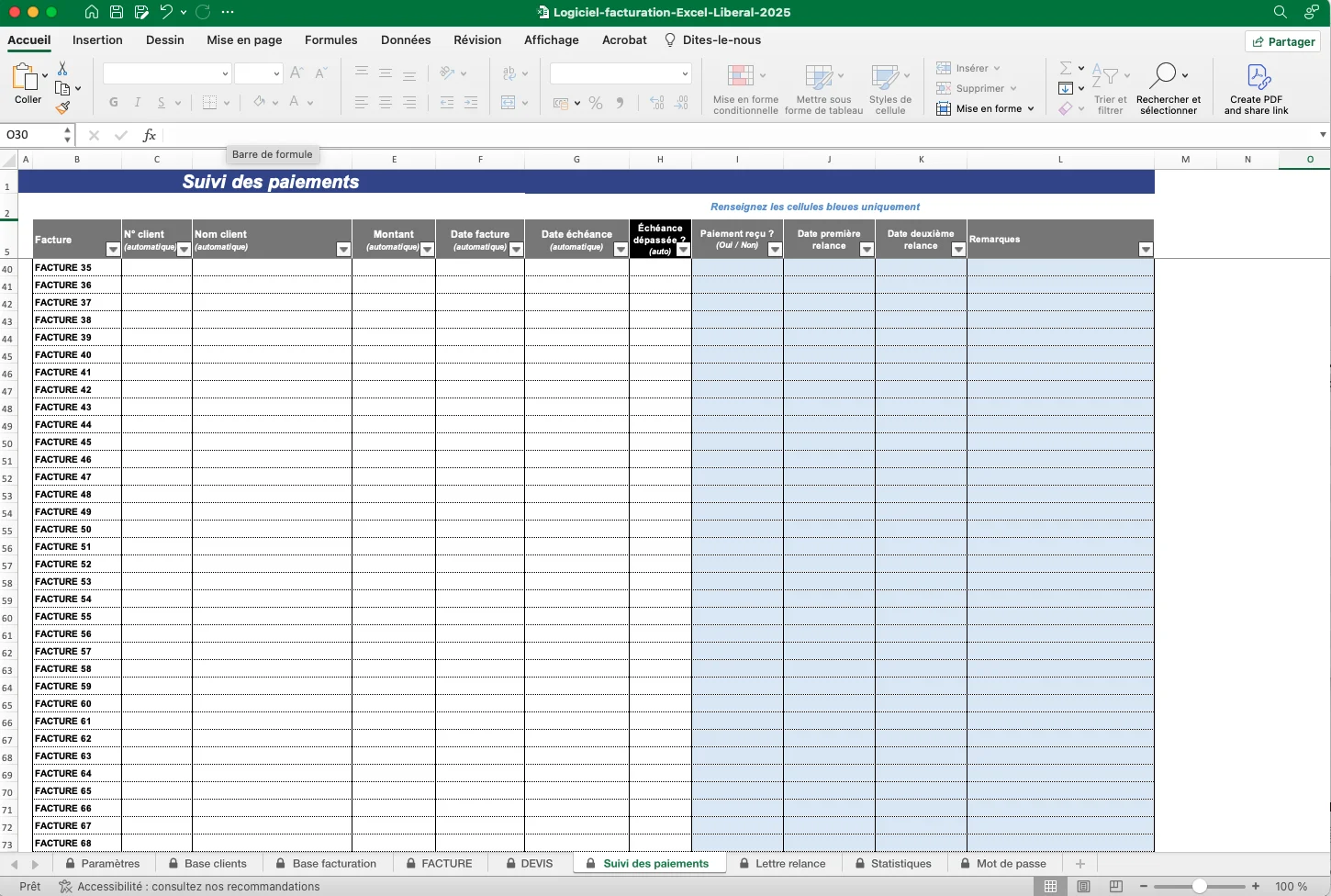Switch to page layout view icon

coord(1083,887)
